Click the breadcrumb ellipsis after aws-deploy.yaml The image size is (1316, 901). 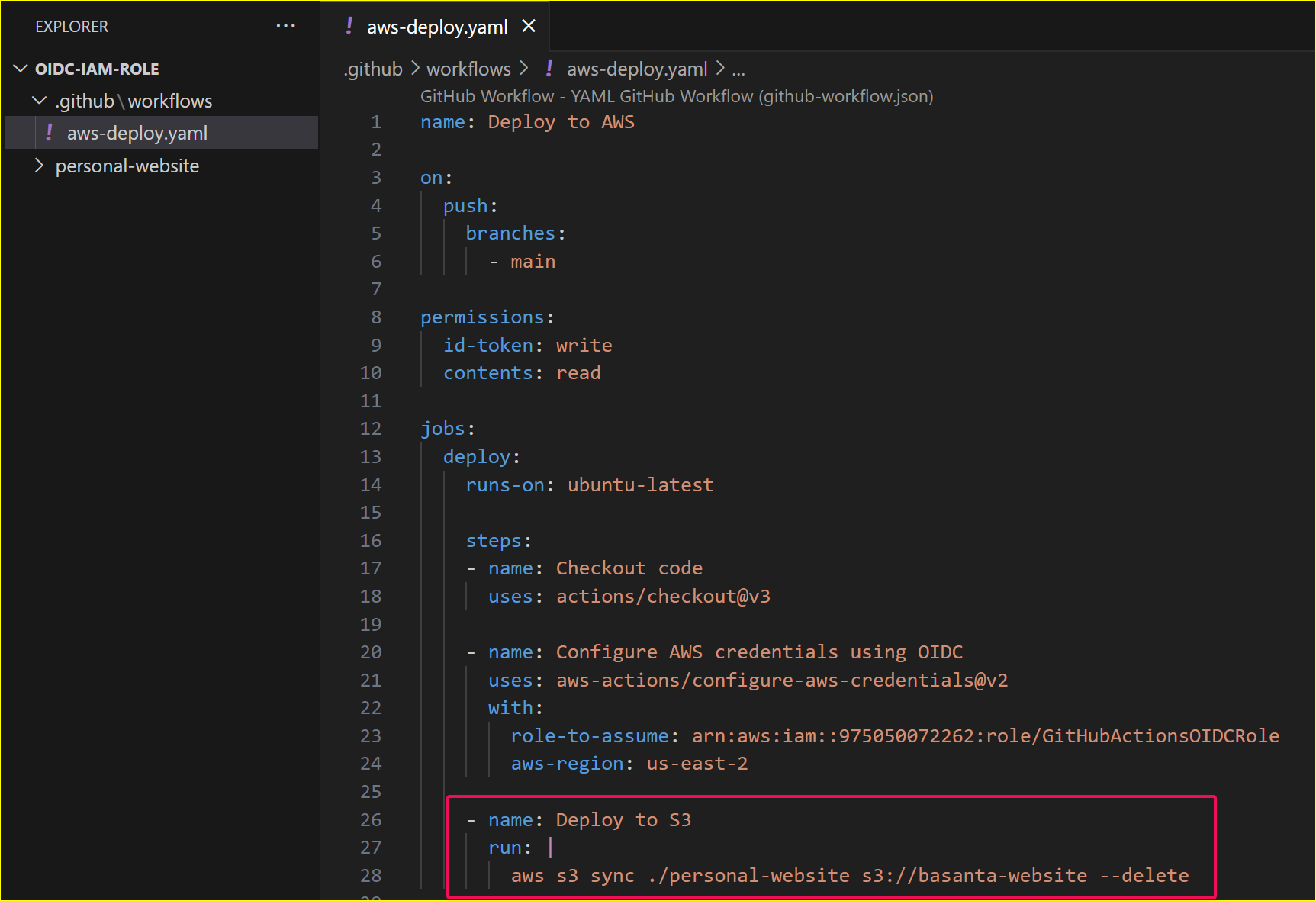(x=738, y=69)
